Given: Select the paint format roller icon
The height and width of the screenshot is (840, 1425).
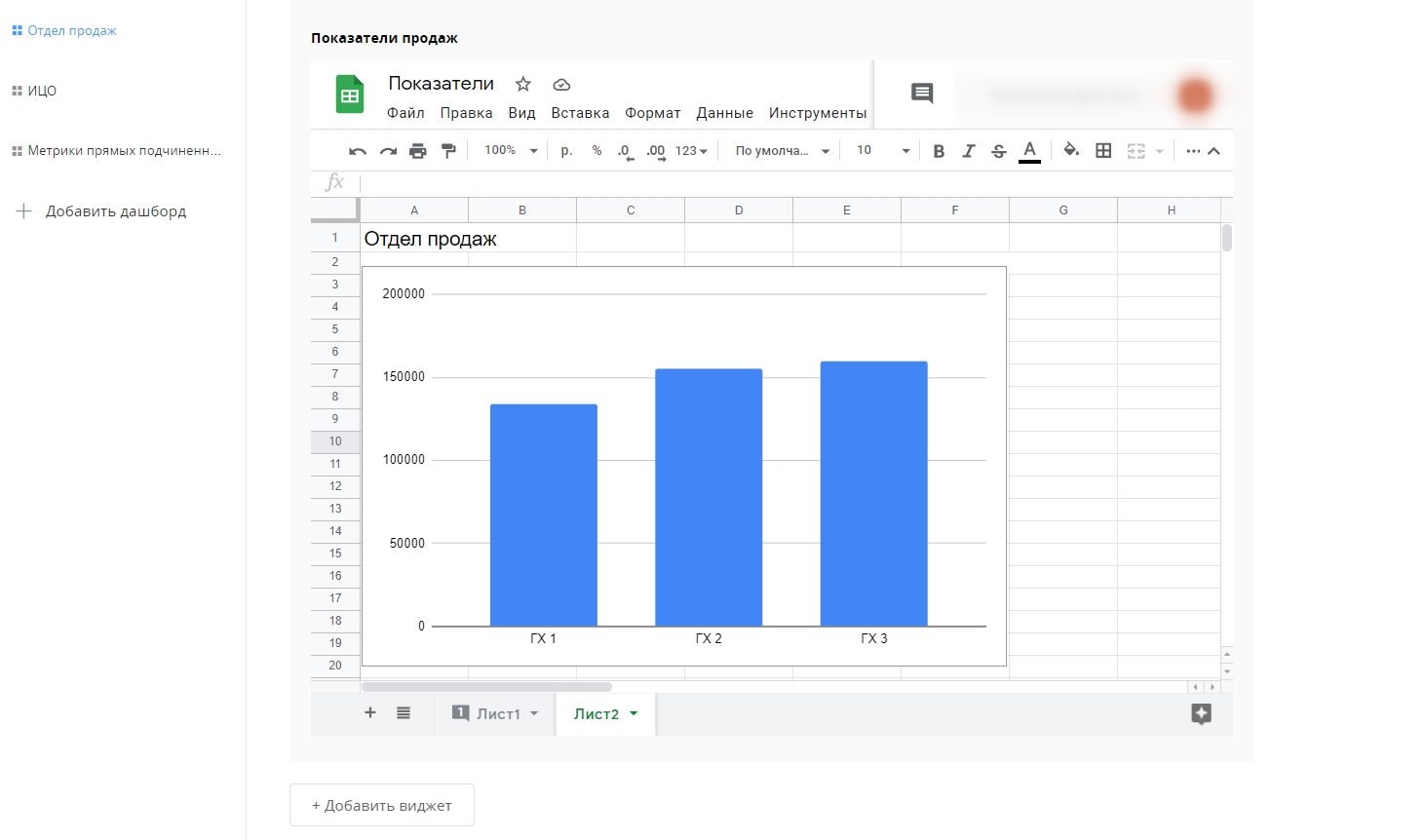Looking at the screenshot, I should coord(448,151).
